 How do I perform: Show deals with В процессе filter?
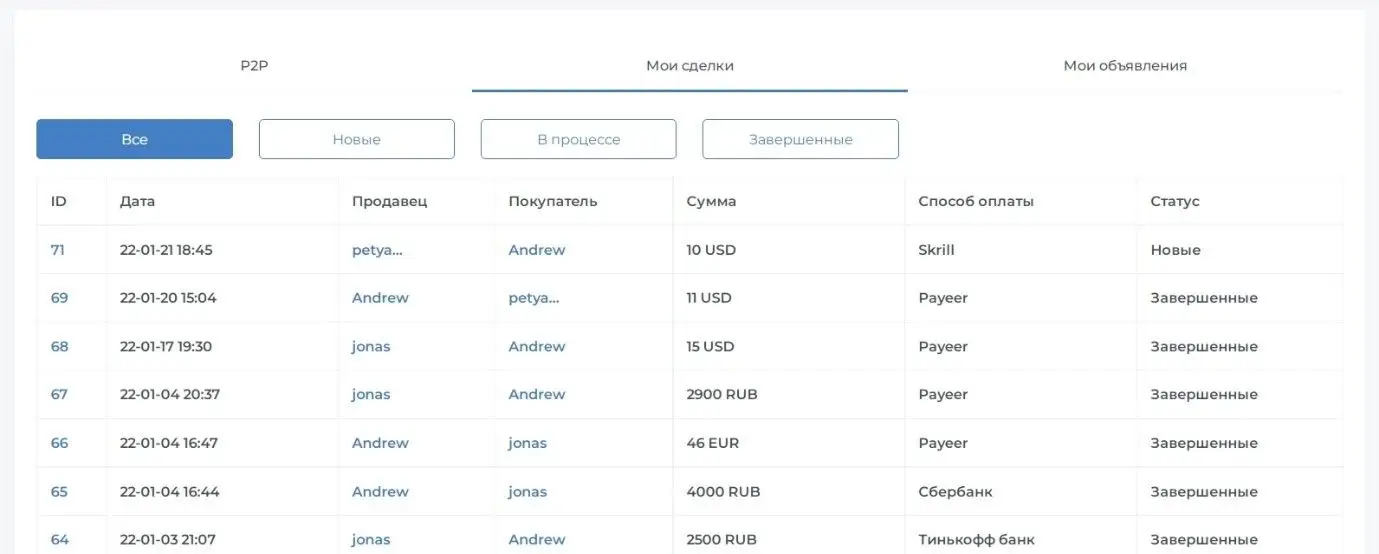[x=578, y=140]
